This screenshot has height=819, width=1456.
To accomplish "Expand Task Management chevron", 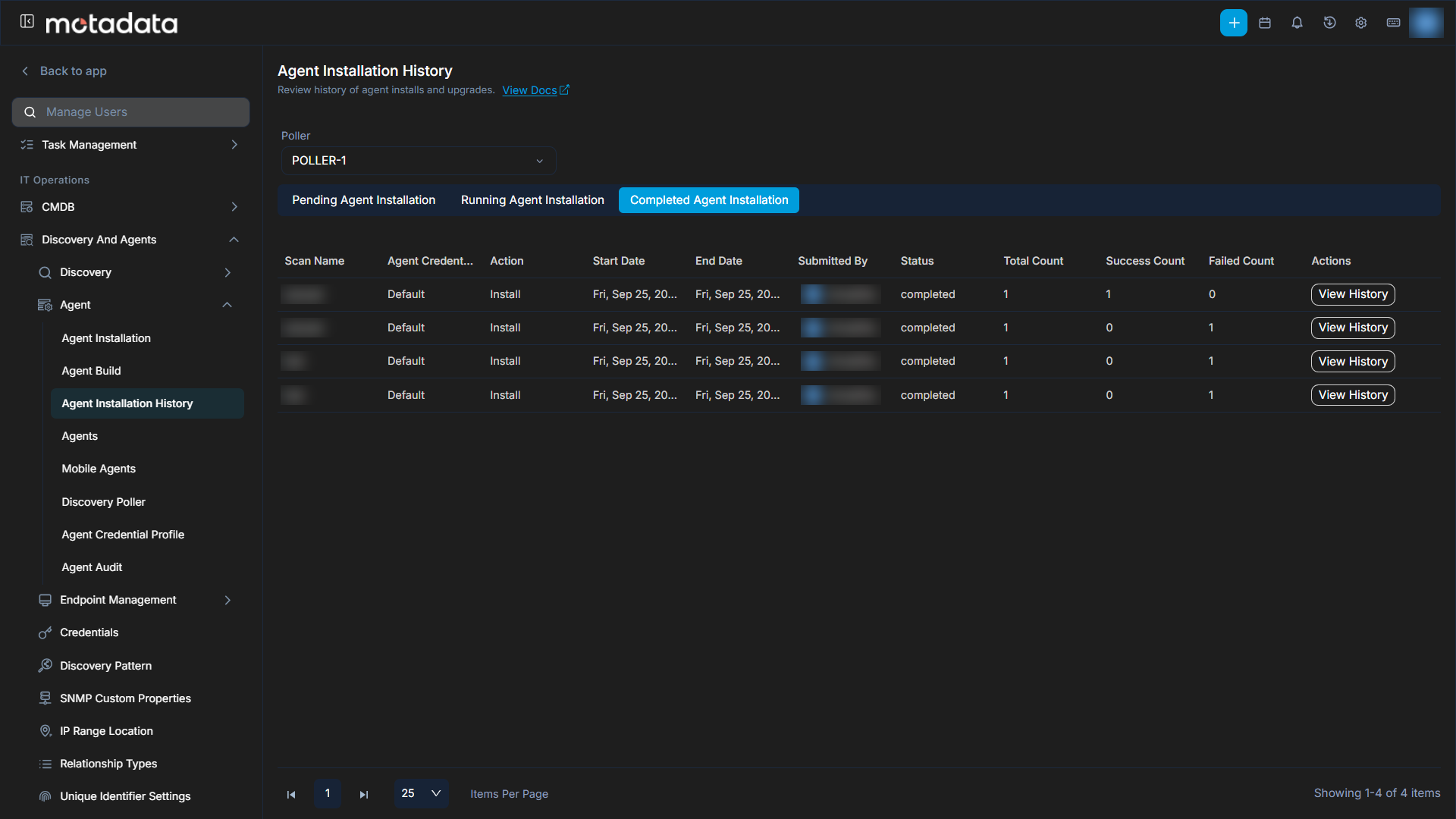I will coord(234,145).
